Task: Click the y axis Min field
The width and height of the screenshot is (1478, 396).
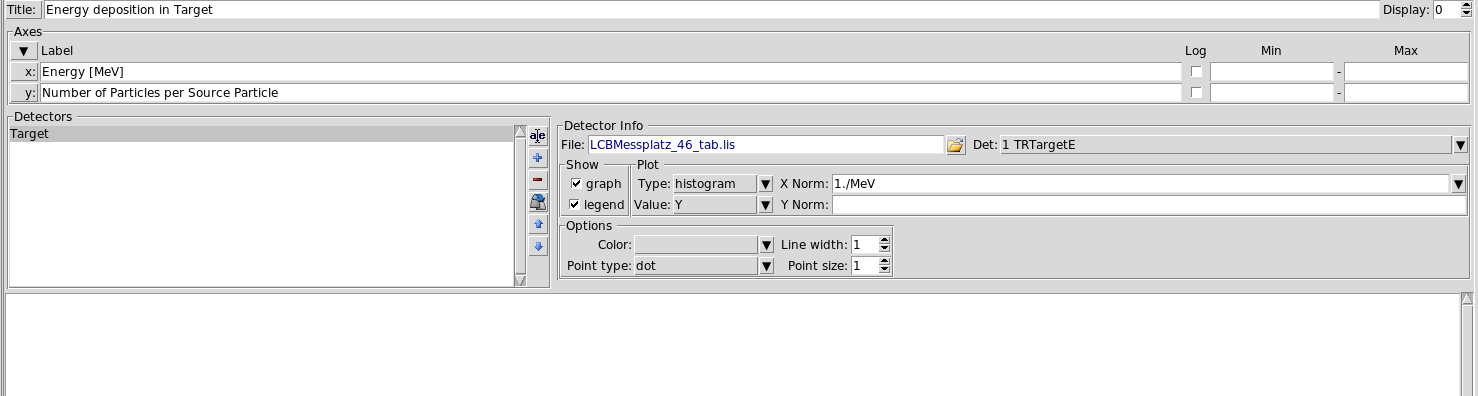Action: pyautogui.click(x=1272, y=93)
